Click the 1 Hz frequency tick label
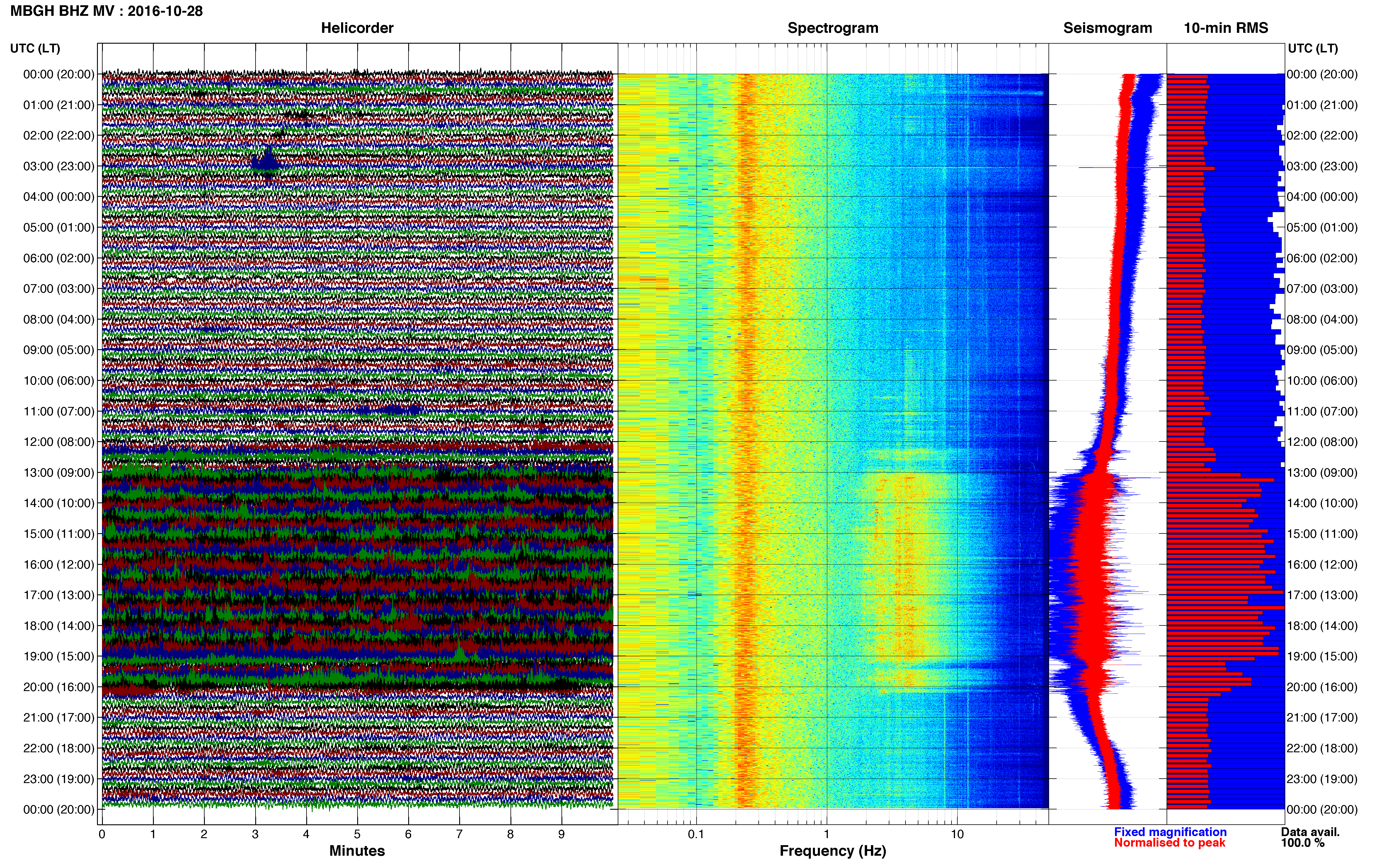The image size is (1389, 868). tap(827, 835)
